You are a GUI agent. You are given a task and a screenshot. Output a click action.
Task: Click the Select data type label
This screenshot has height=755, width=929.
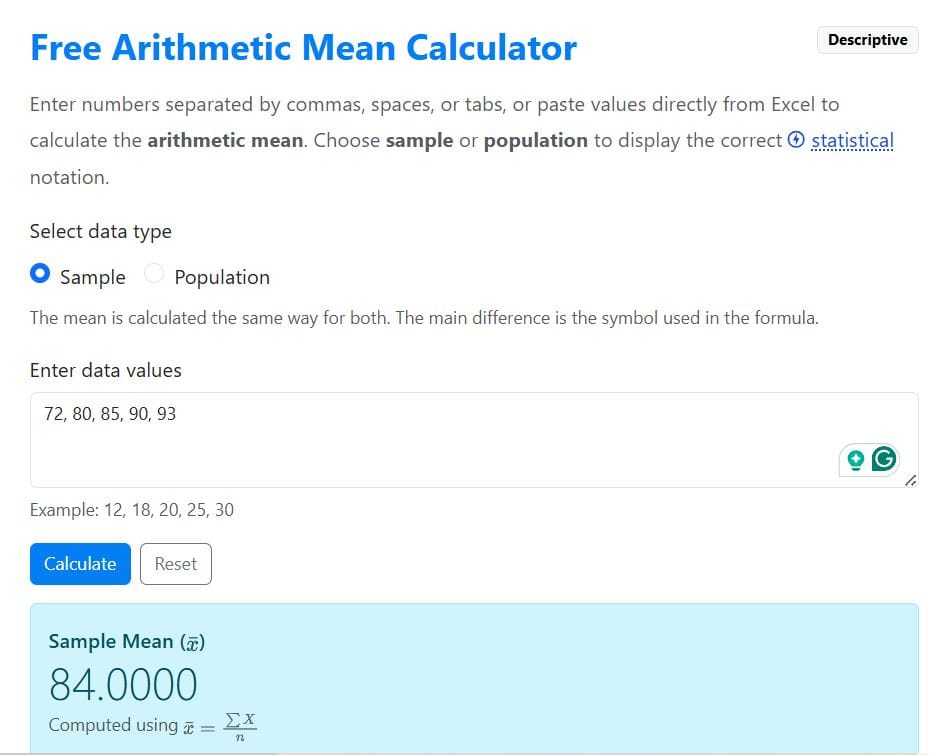tap(100, 231)
